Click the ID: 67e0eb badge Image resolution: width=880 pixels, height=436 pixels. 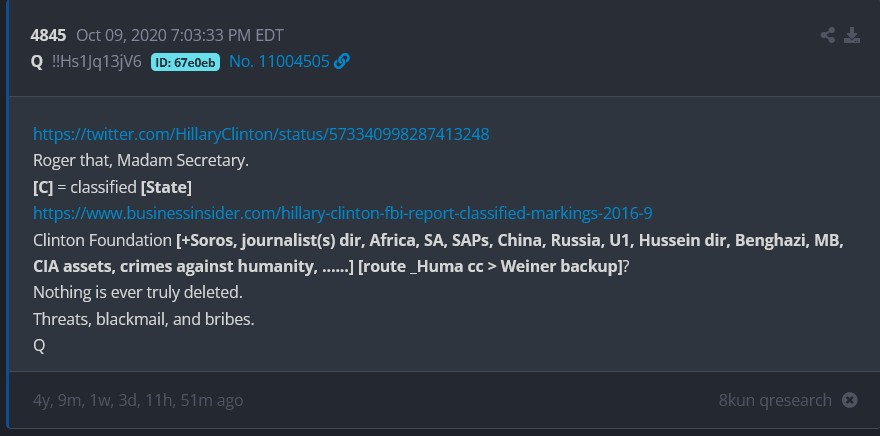pos(185,62)
